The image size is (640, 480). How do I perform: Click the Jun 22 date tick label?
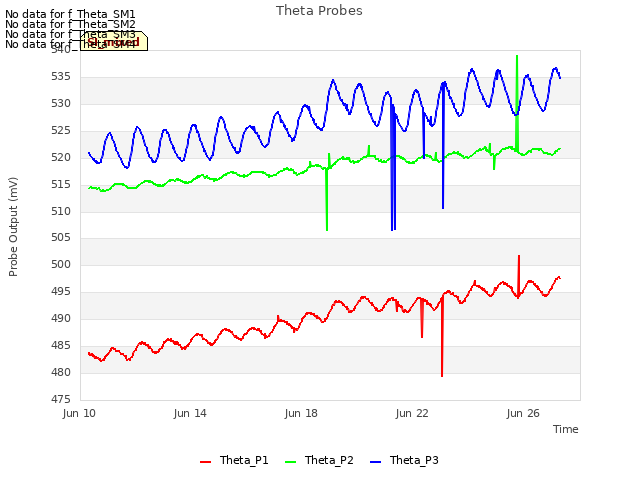pyautogui.click(x=412, y=413)
